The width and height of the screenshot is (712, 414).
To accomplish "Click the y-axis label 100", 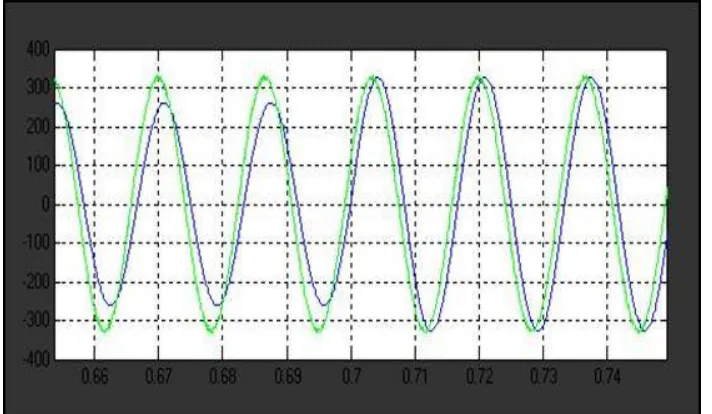I will (x=38, y=165).
